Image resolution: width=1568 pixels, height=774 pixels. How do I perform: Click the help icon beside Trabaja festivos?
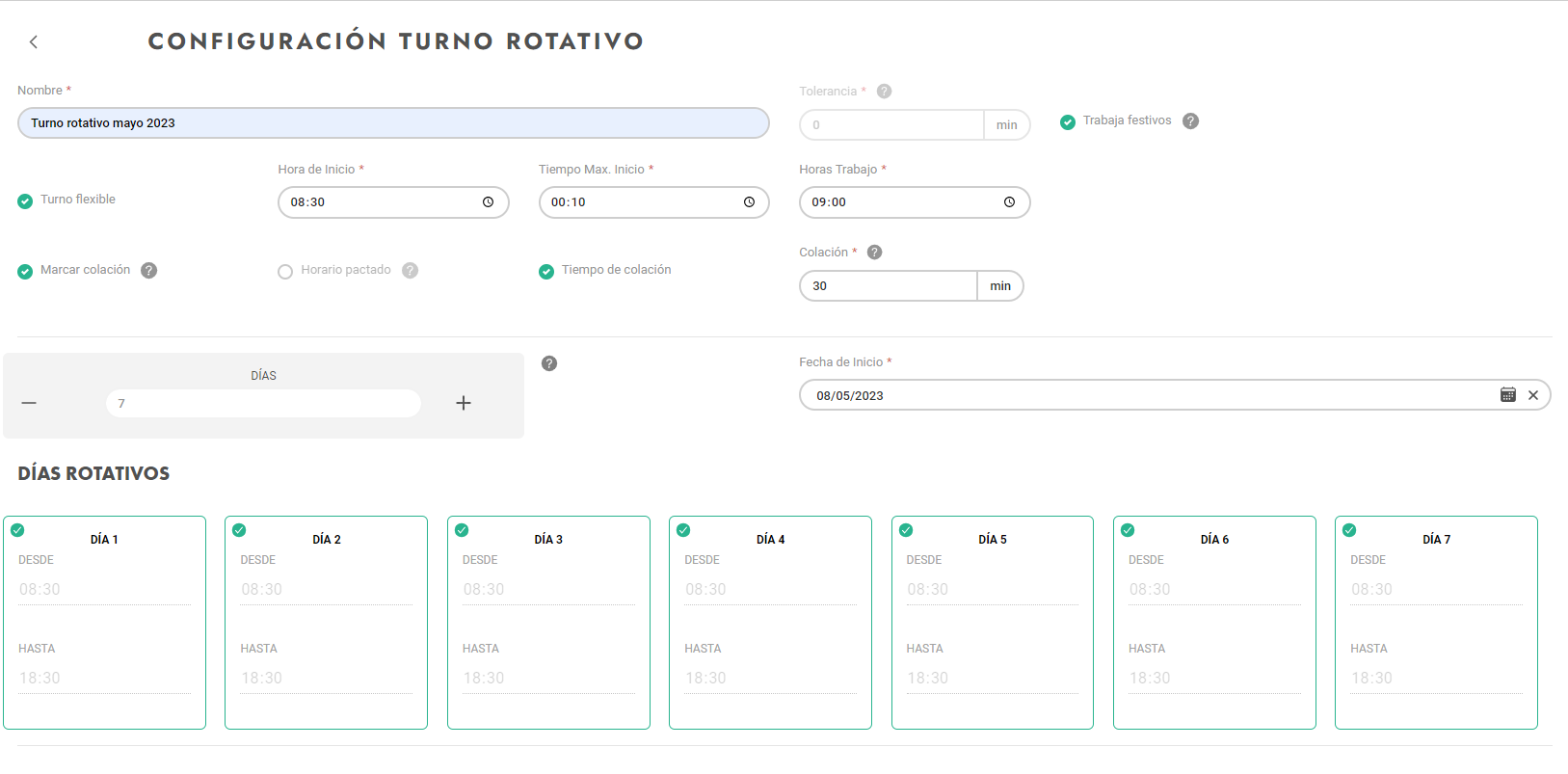click(1190, 121)
